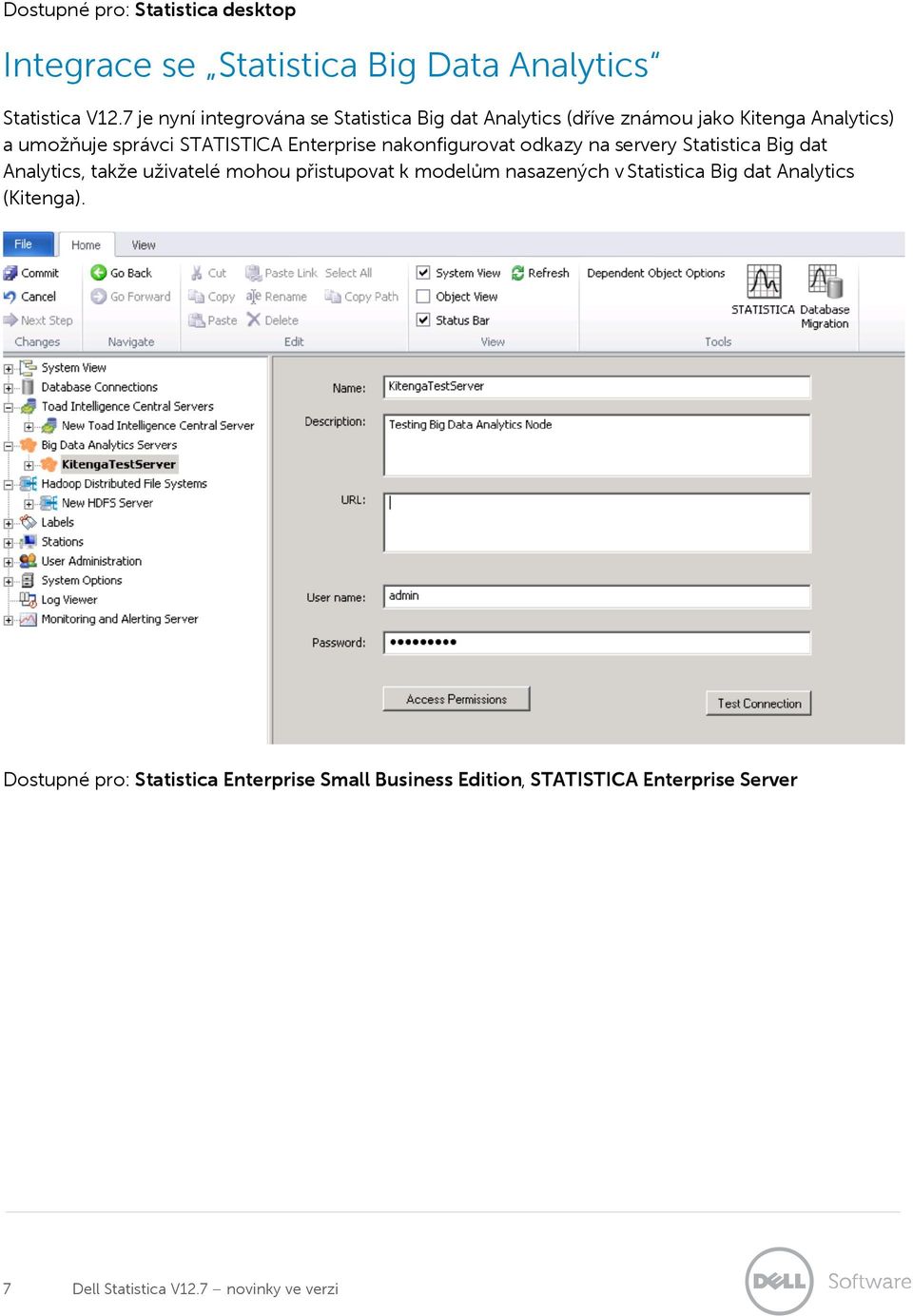Click the Password field
The height and width of the screenshot is (1316, 913).
click(x=597, y=643)
